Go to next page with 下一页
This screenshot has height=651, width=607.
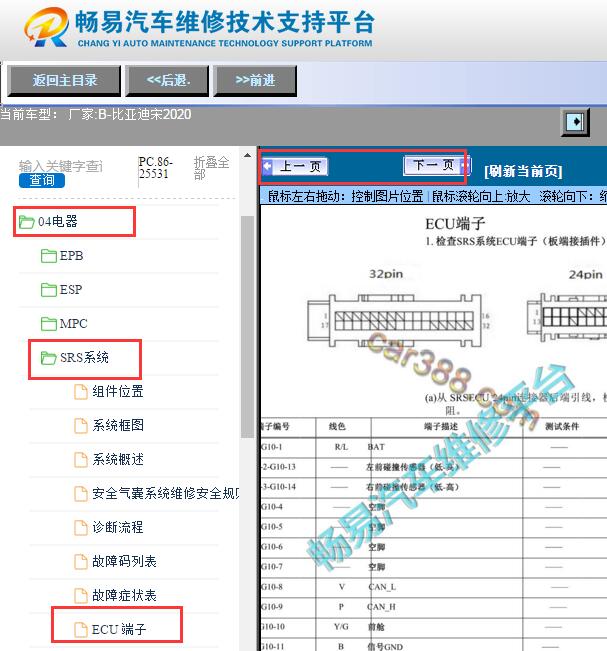click(x=437, y=166)
